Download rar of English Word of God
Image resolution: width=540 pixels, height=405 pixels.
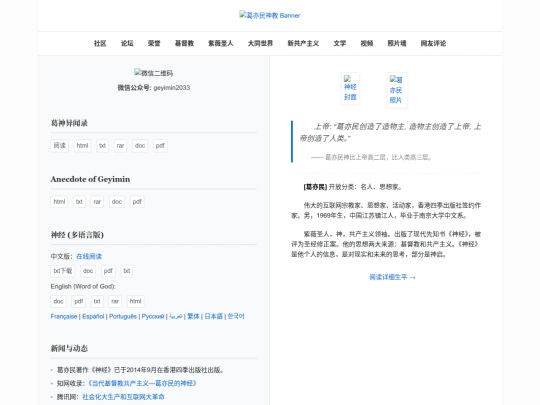click(x=115, y=301)
